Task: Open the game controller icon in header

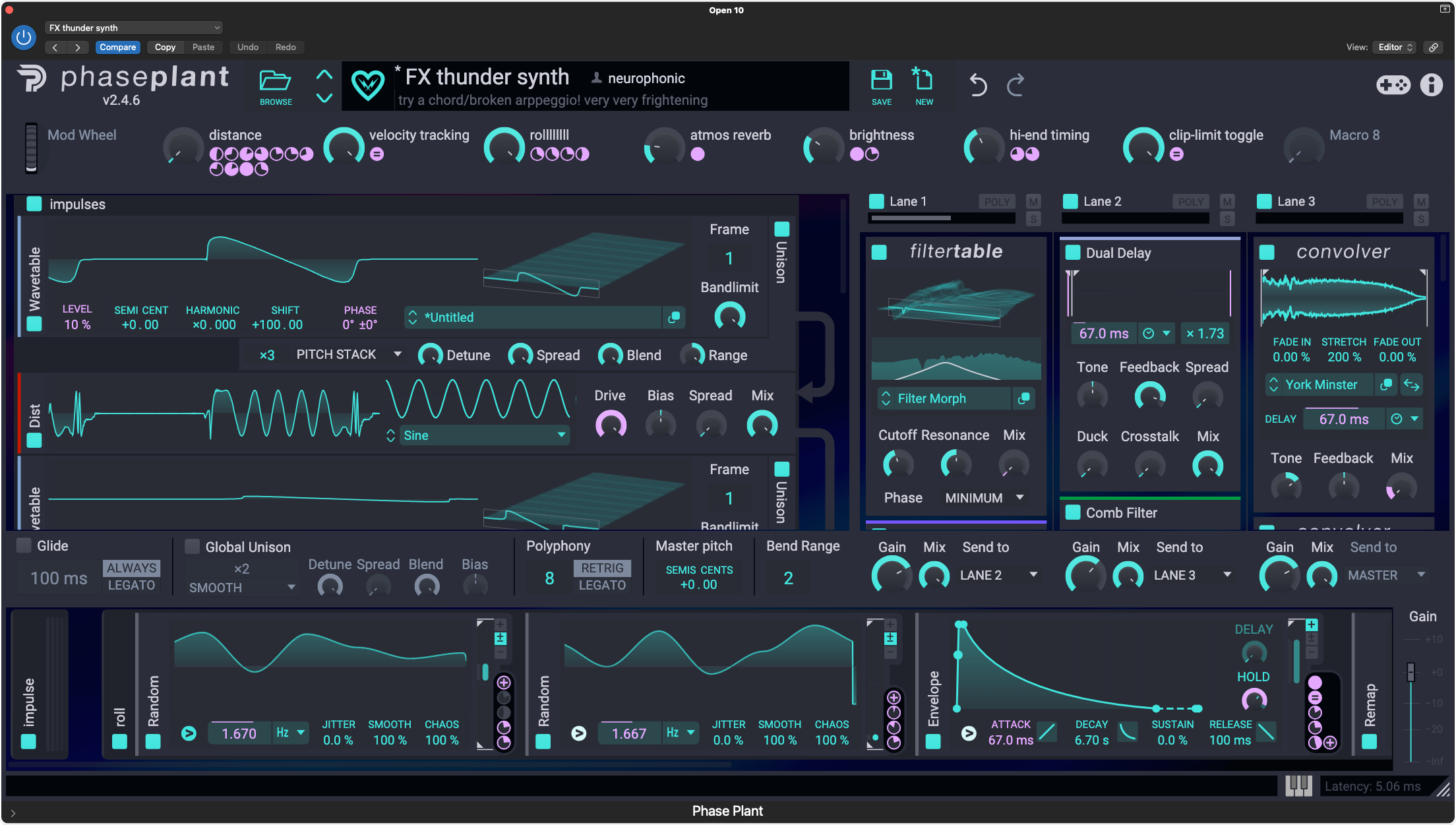Action: pyautogui.click(x=1393, y=85)
